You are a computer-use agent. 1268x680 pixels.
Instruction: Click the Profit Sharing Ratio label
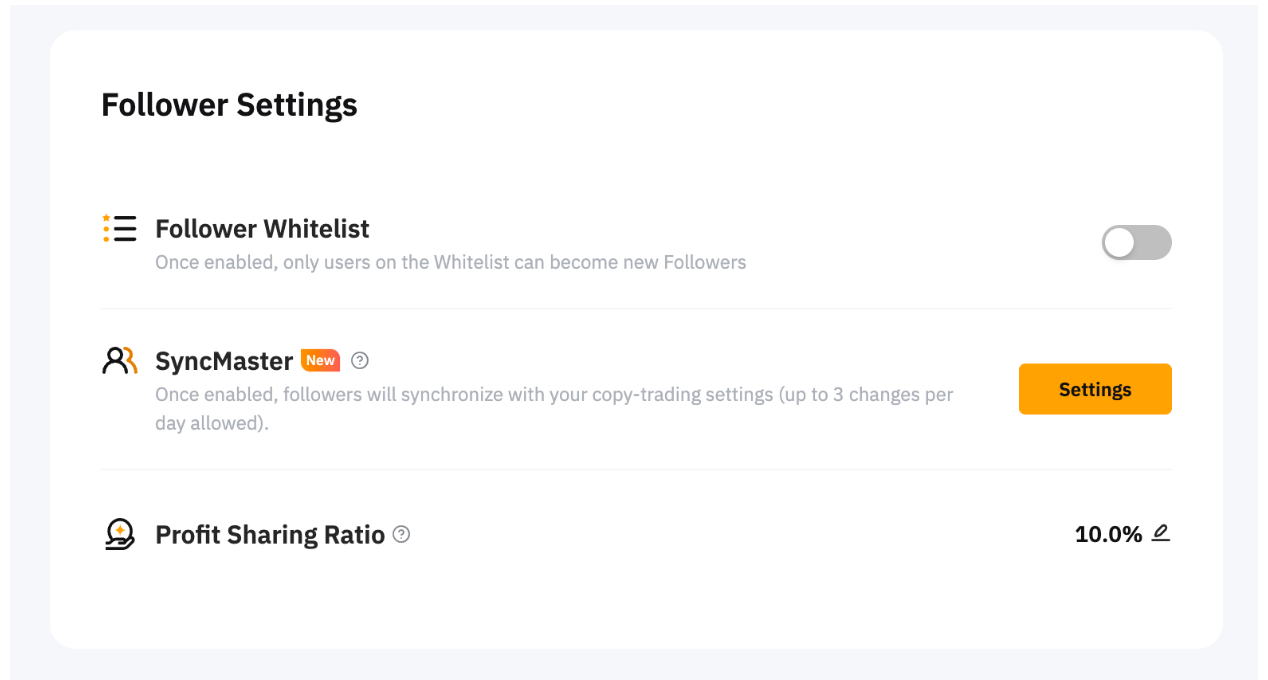pos(270,535)
